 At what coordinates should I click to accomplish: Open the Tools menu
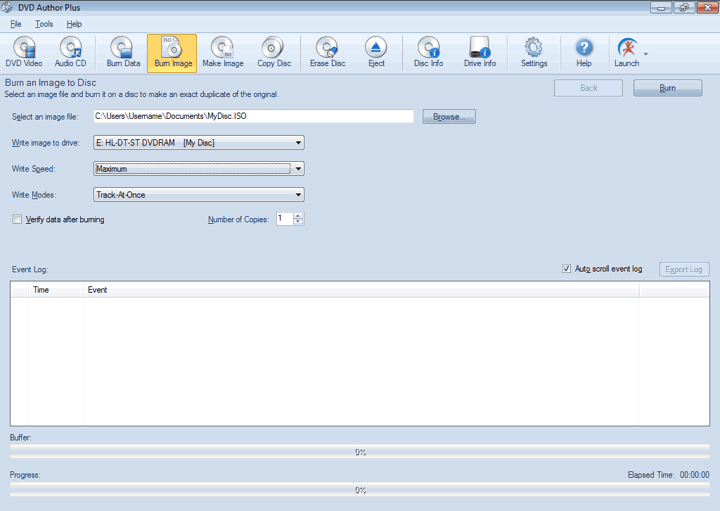(44, 23)
